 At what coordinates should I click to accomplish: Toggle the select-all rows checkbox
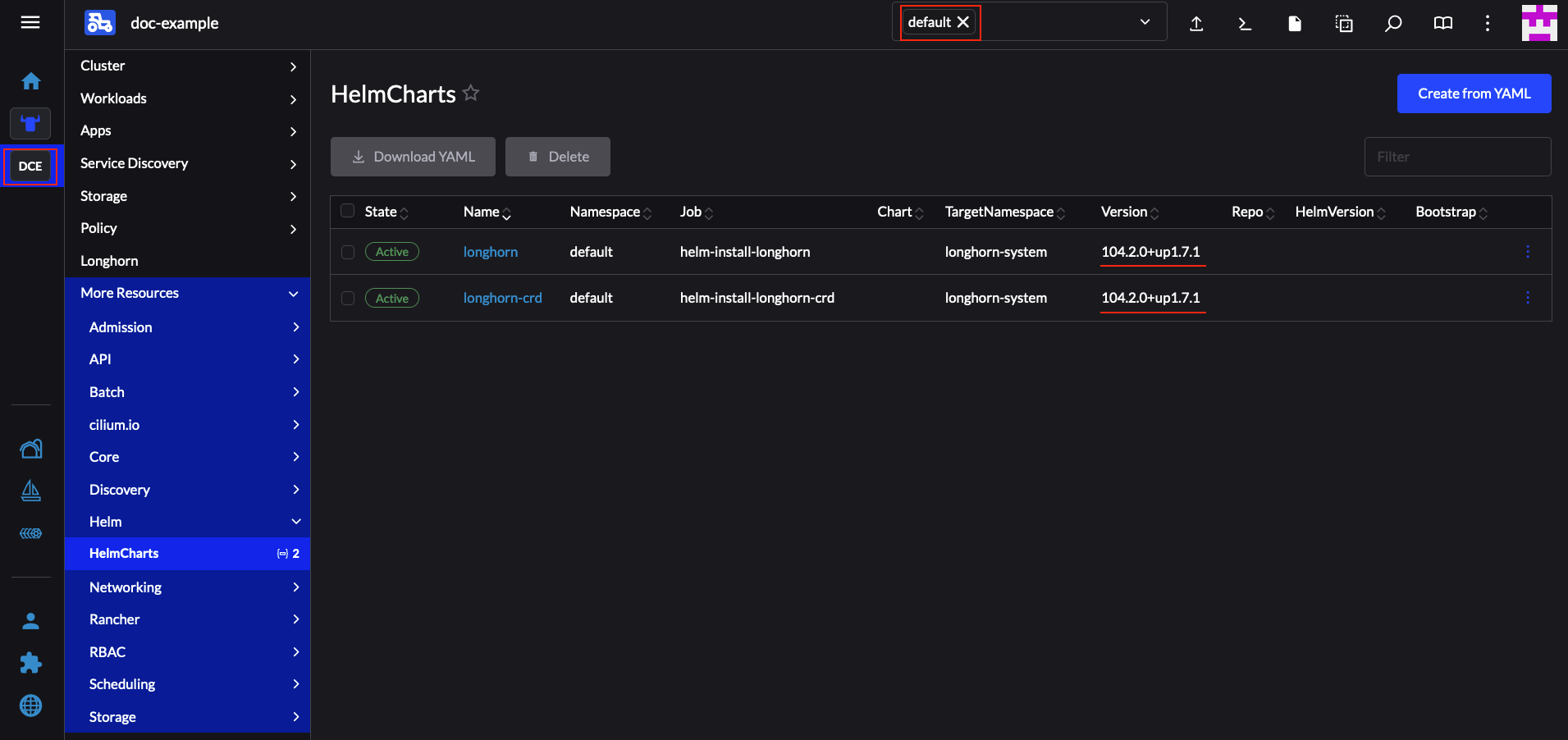pos(348,211)
